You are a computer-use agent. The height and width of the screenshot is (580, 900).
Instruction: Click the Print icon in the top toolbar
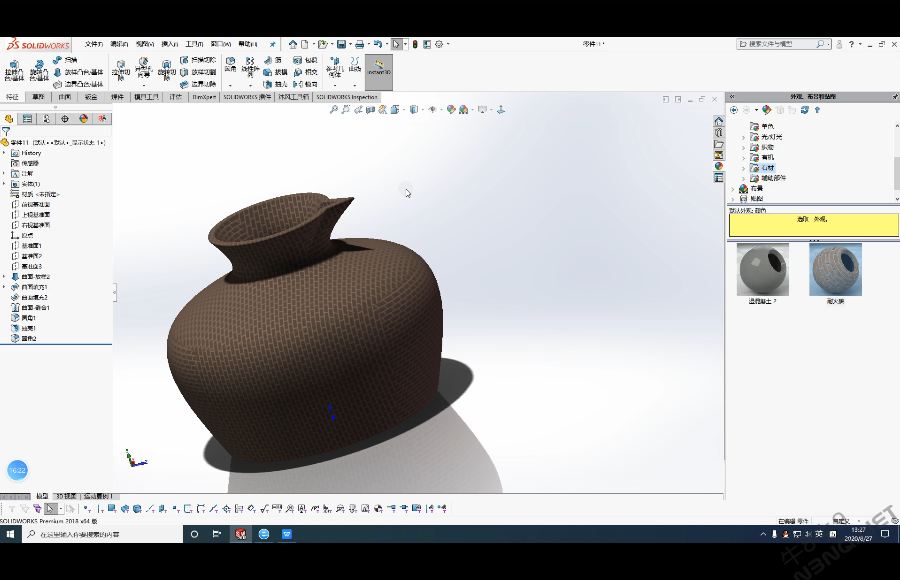point(359,44)
